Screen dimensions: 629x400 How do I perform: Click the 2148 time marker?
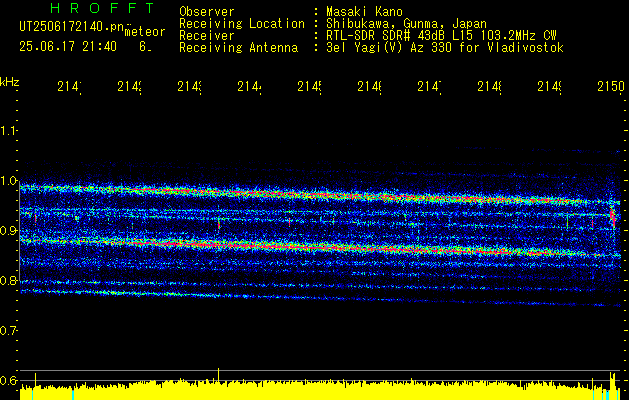tap(489, 87)
